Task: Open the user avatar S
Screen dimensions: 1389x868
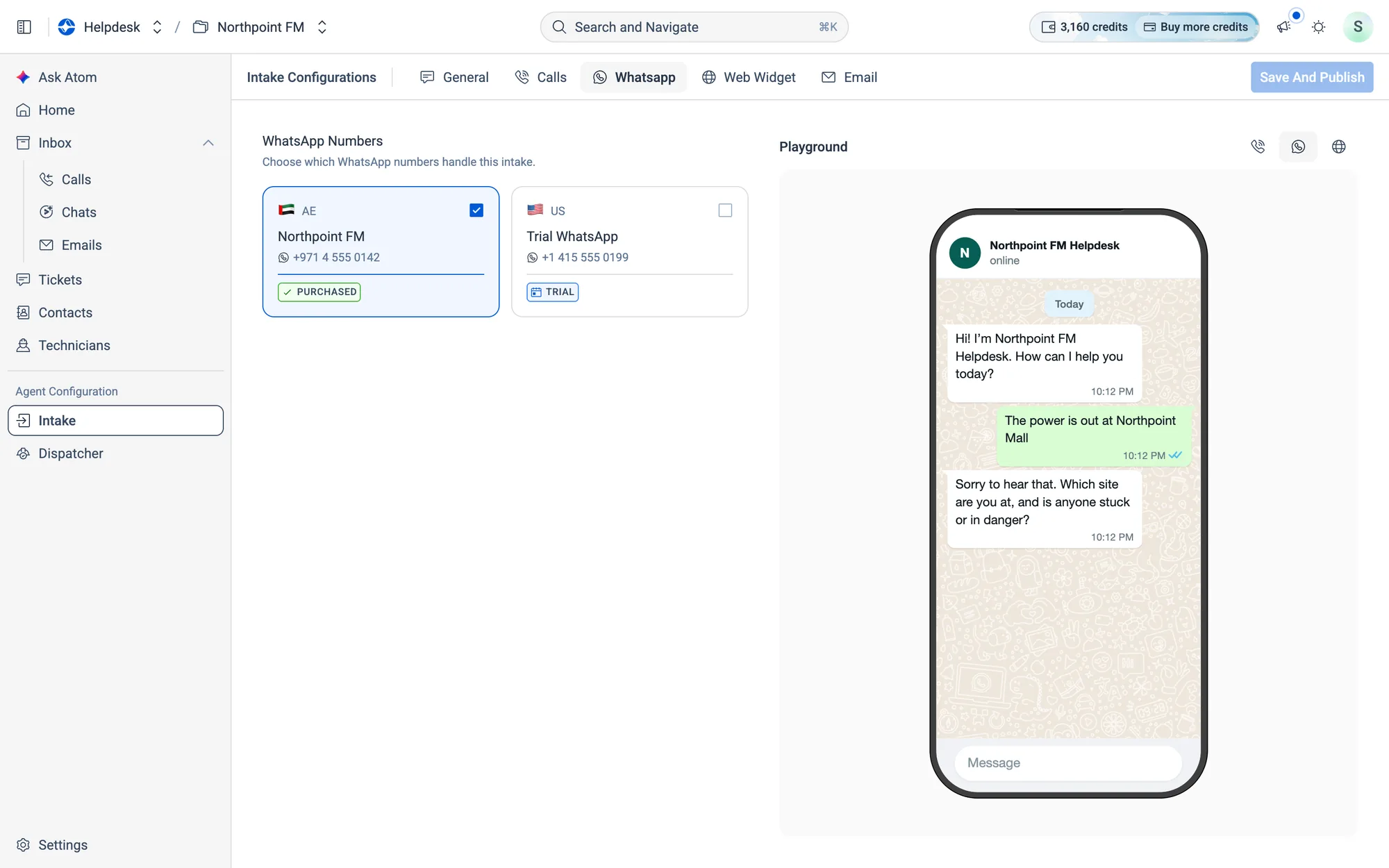Action: coord(1357,27)
